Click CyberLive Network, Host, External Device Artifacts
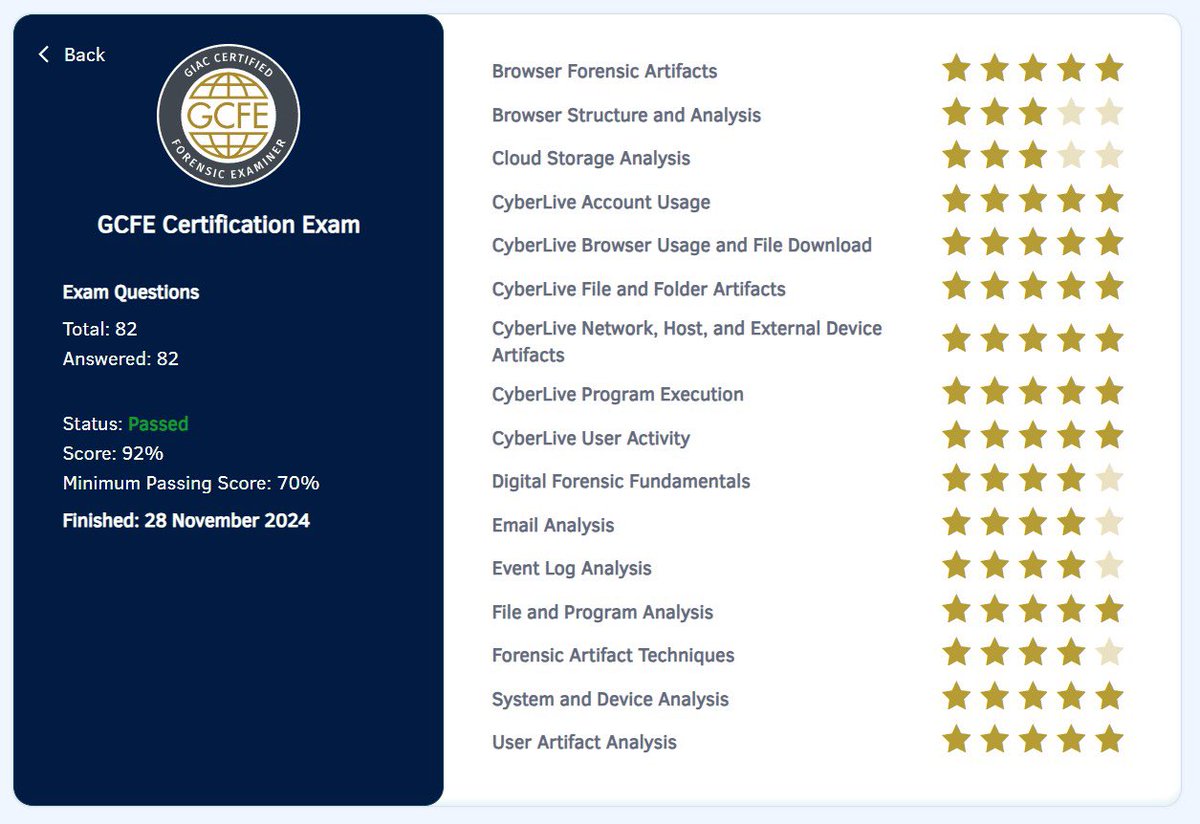The width and height of the screenshot is (1200, 824). (687, 341)
